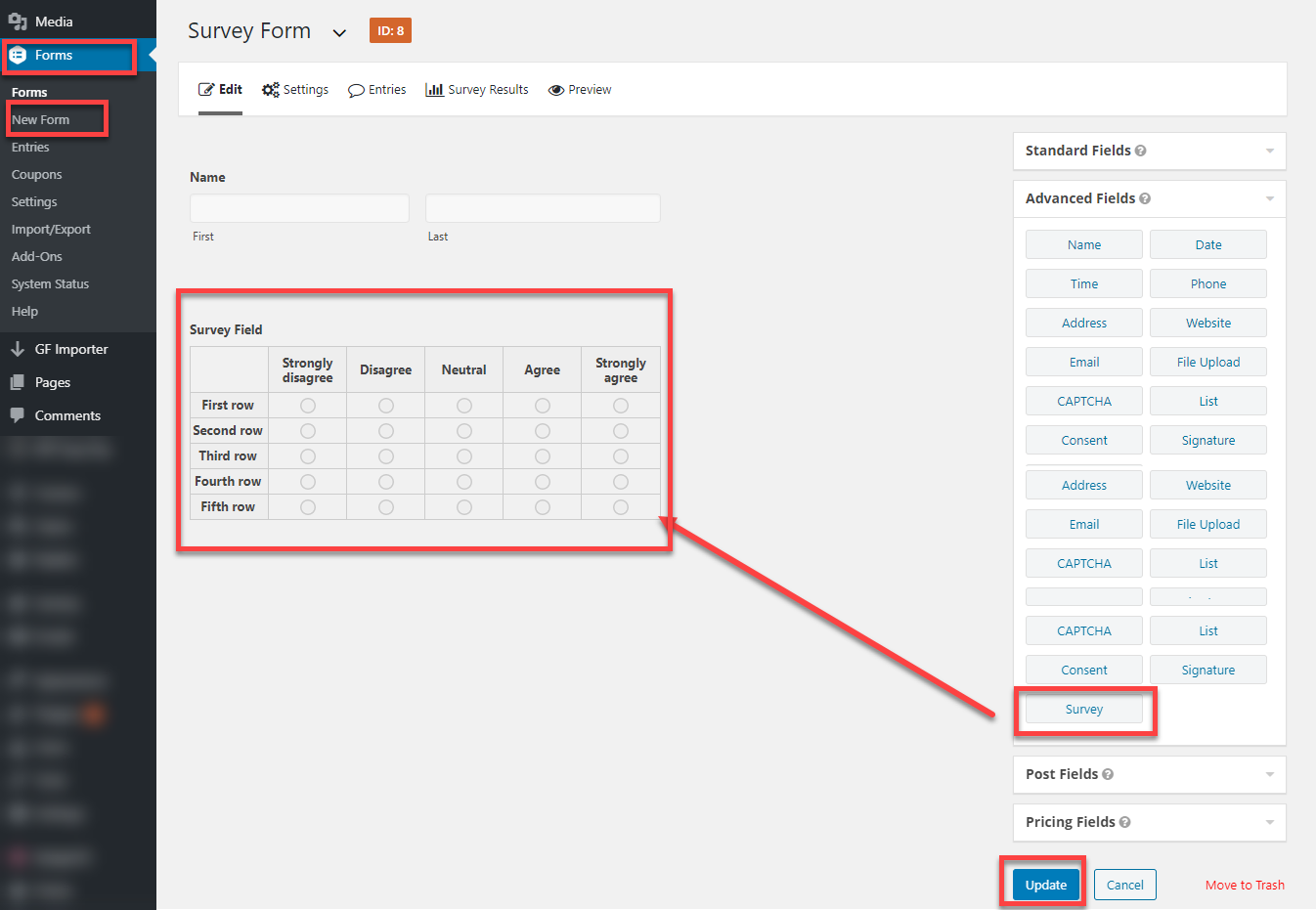Select Strongly agree for First row
Screen dimensions: 1316x910
click(621, 405)
